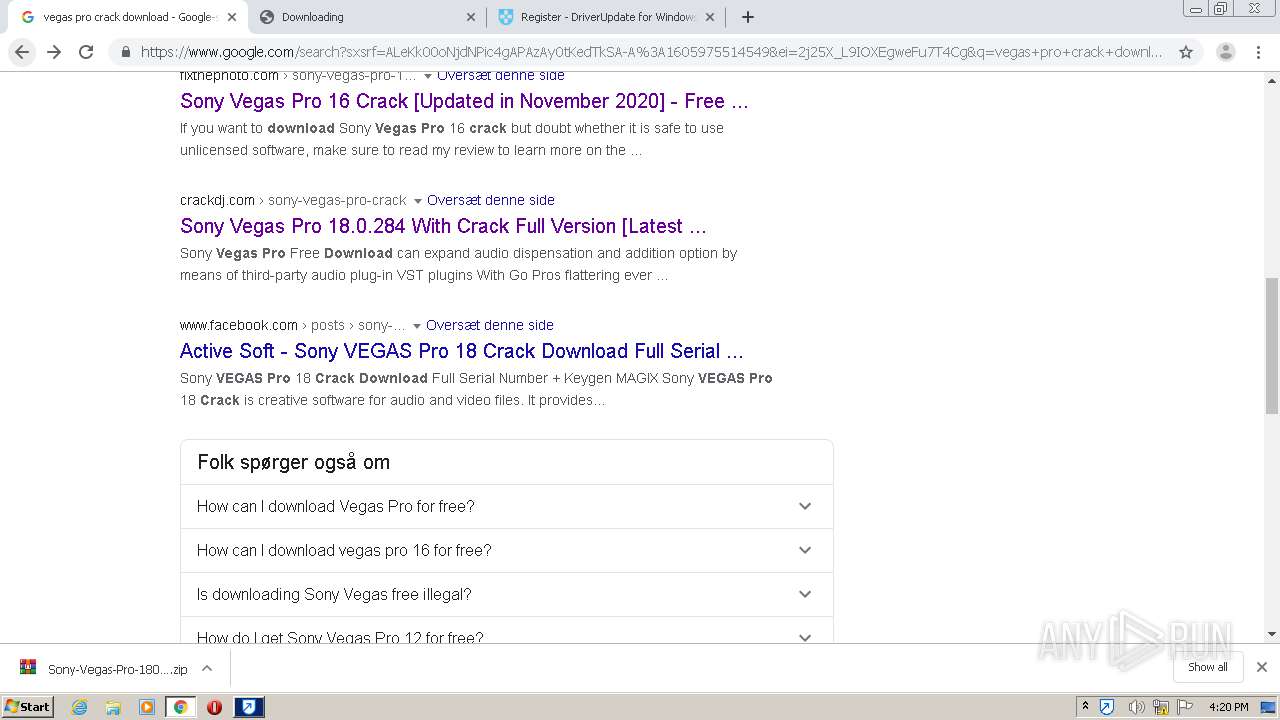Open dropdown arrow next to www.facebook.com URL
This screenshot has height=720, width=1280.
click(417, 326)
